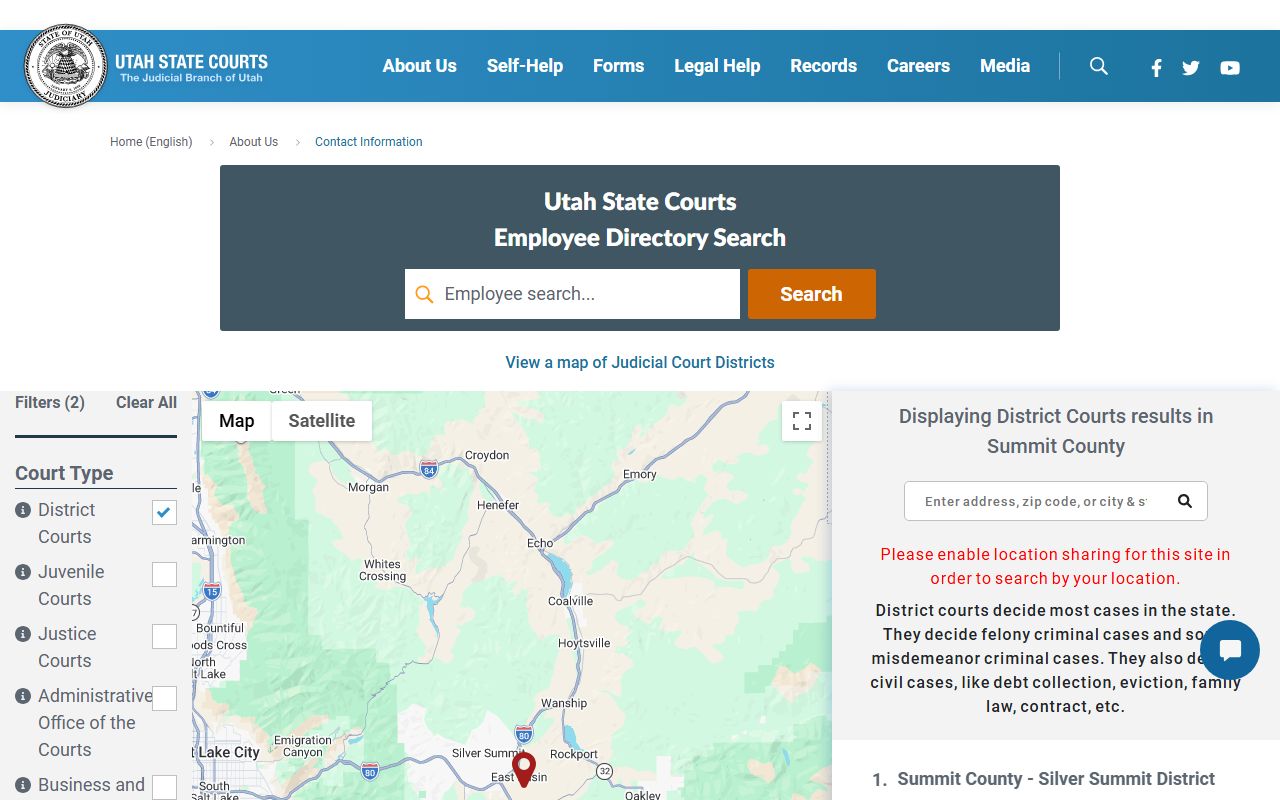Check the Business and court type checkbox
1280x800 pixels.
coord(164,787)
